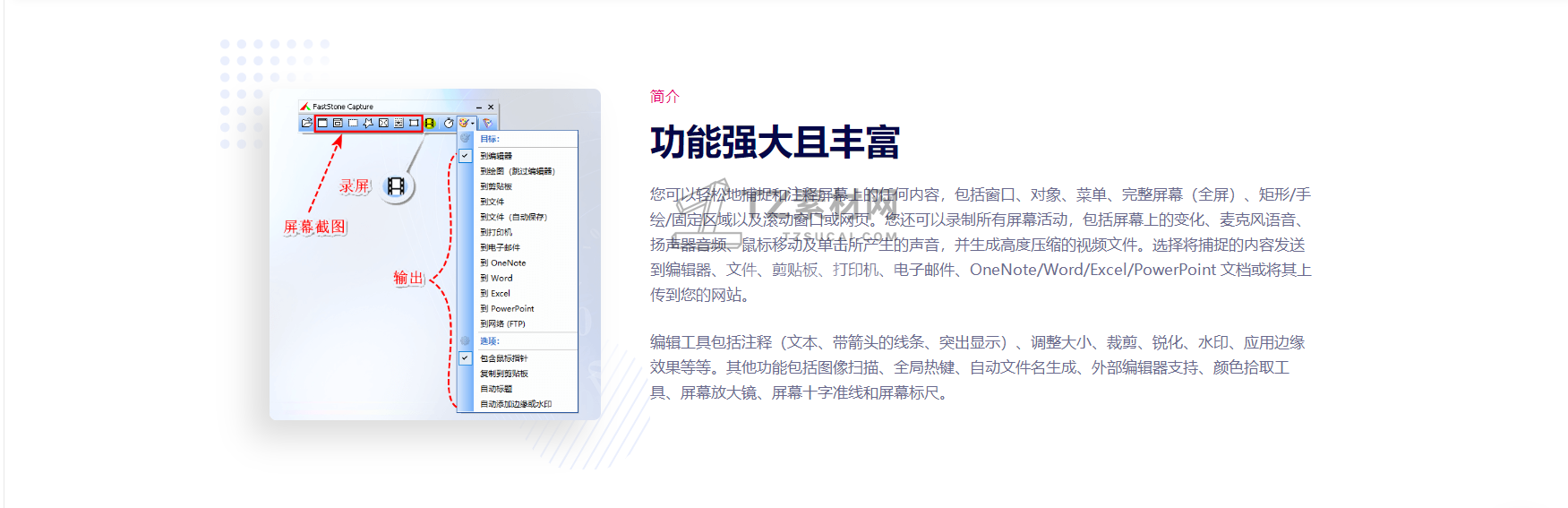Image resolution: width=1568 pixels, height=508 pixels.
Task: Select the Capture Full Screen icon
Action: pyautogui.click(x=383, y=123)
